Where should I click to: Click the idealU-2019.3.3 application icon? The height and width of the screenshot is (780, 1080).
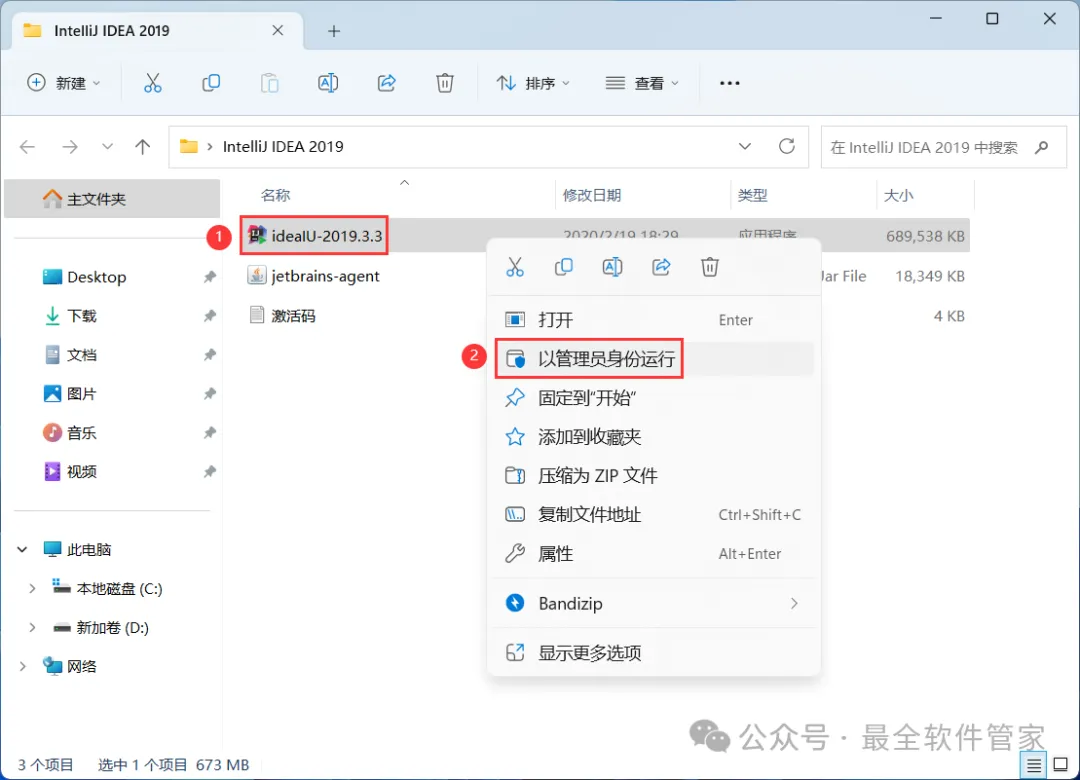[x=257, y=235]
